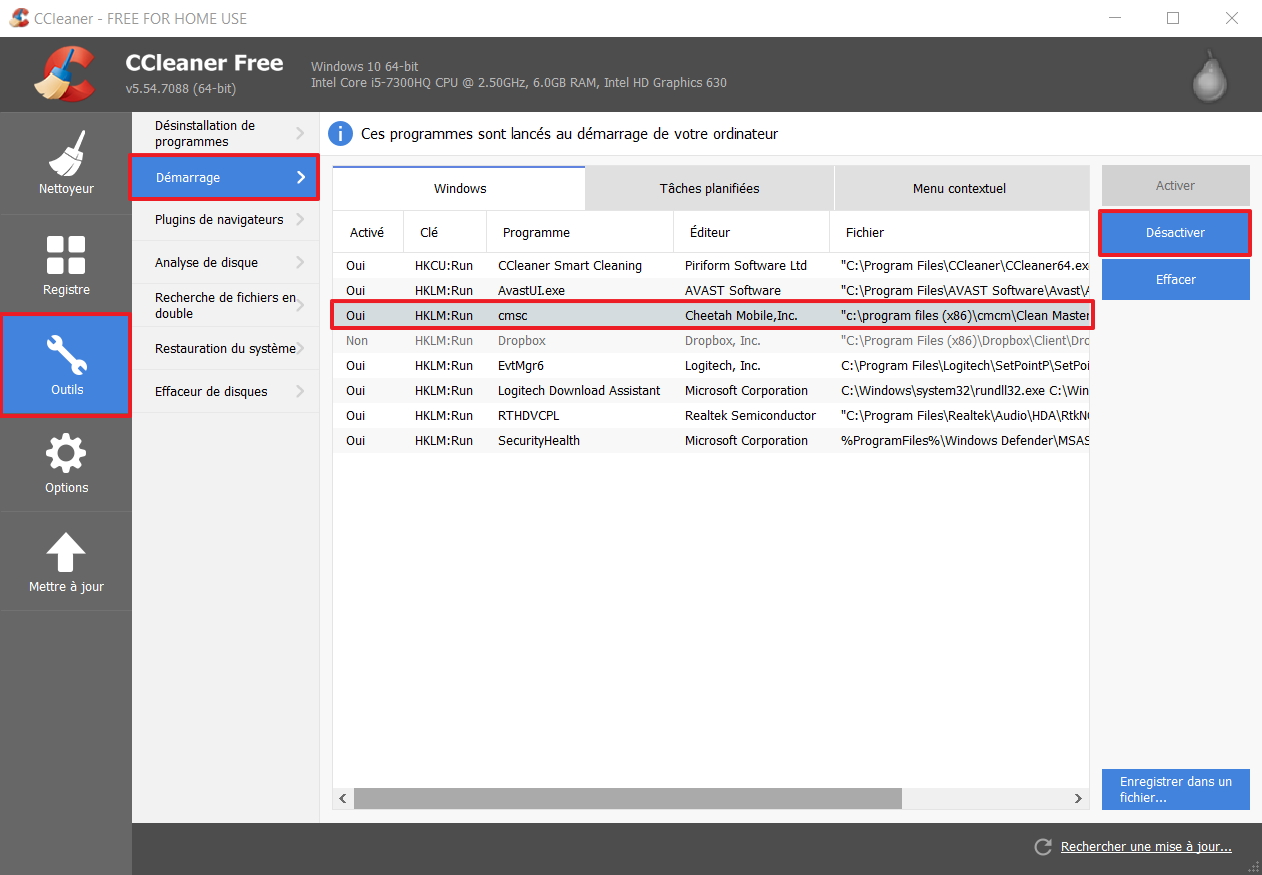Sort by the Éditeur column header
The height and width of the screenshot is (875, 1262).
point(751,232)
